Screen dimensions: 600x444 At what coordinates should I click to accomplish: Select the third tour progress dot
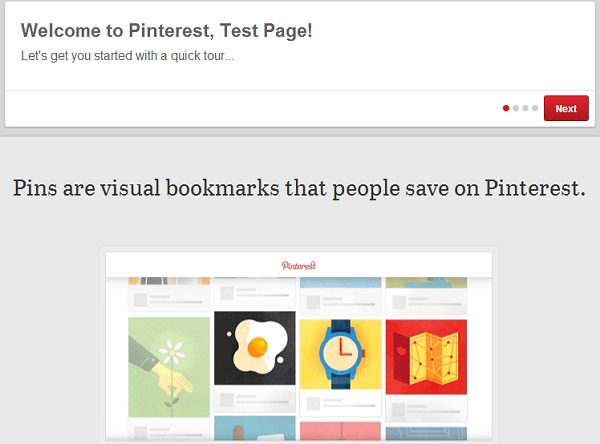[525, 108]
